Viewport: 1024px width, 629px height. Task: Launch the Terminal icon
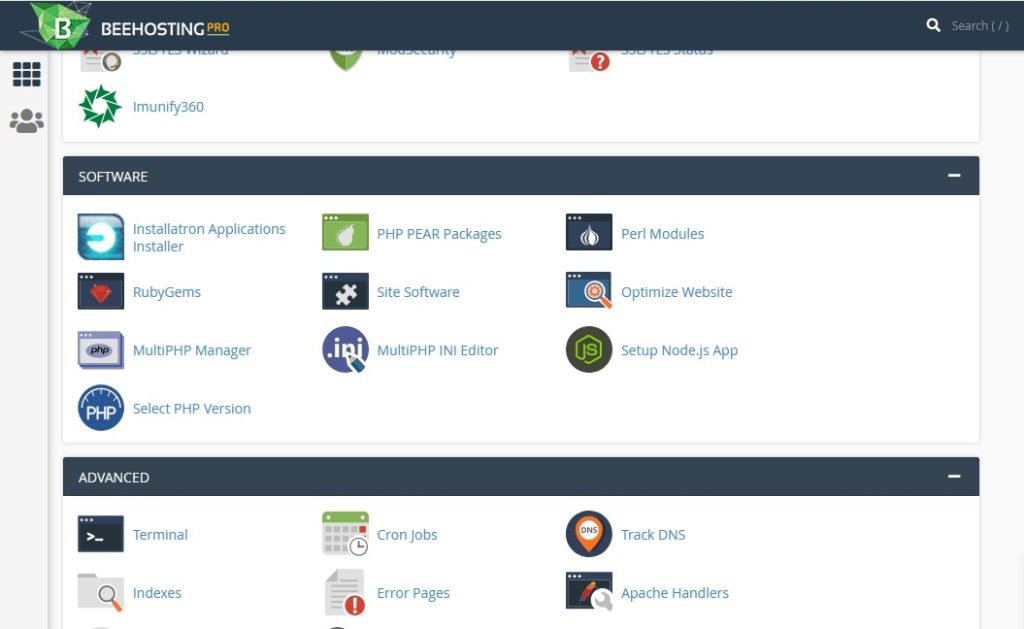(x=101, y=534)
